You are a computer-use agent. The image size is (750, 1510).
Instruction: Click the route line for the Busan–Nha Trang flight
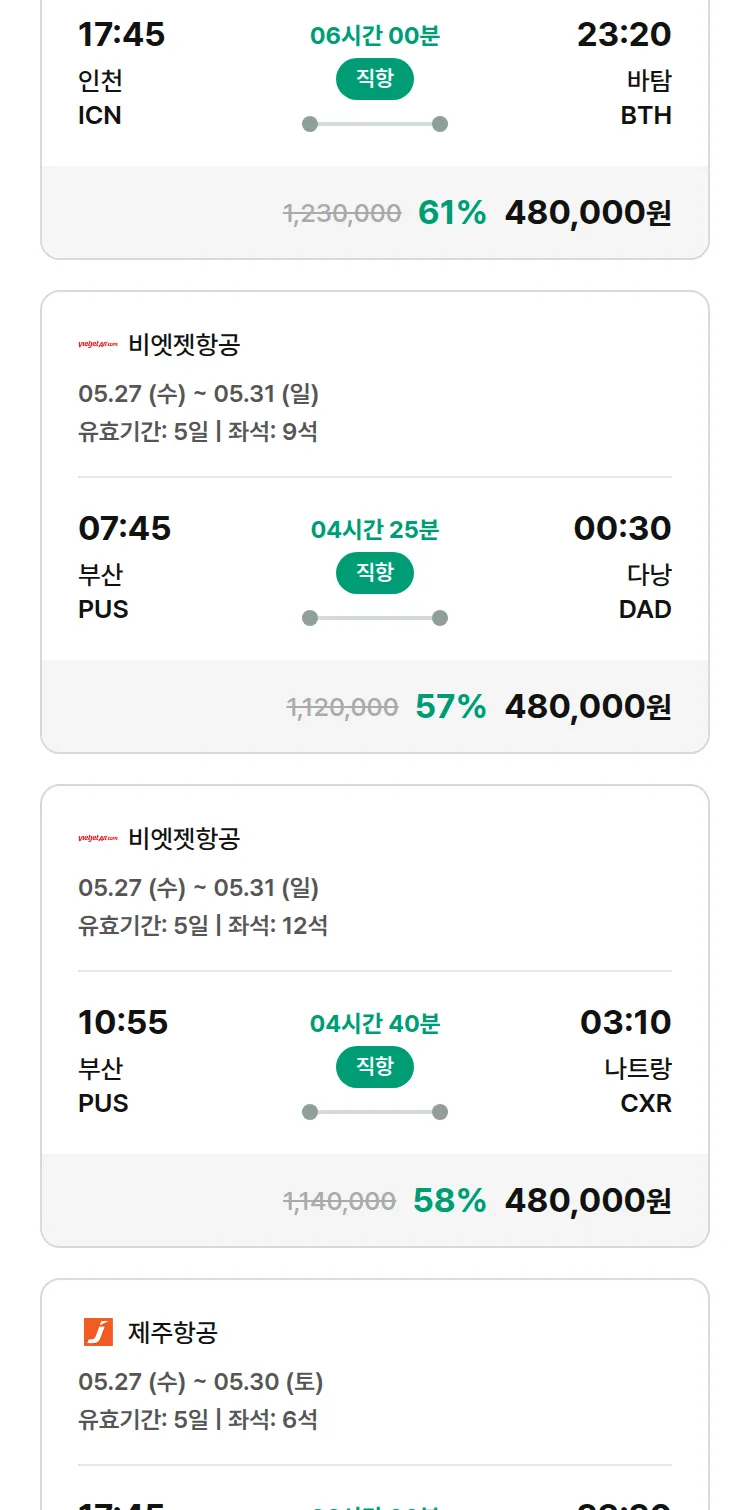[x=375, y=1112]
